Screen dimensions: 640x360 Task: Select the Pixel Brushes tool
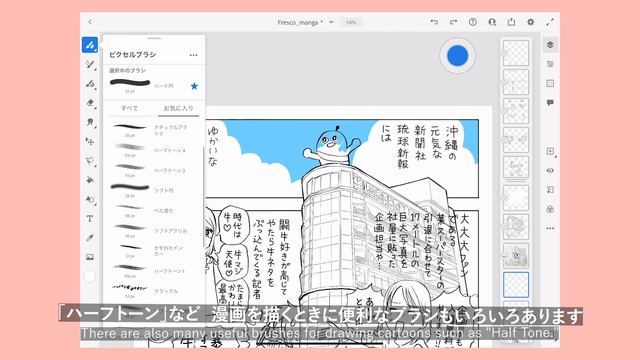pyautogui.click(x=90, y=45)
